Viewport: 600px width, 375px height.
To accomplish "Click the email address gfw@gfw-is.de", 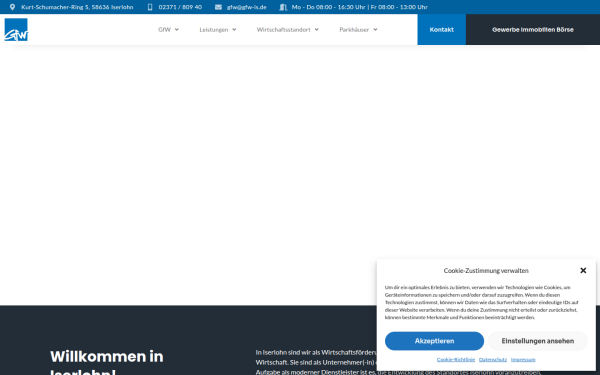I will click(x=247, y=7).
